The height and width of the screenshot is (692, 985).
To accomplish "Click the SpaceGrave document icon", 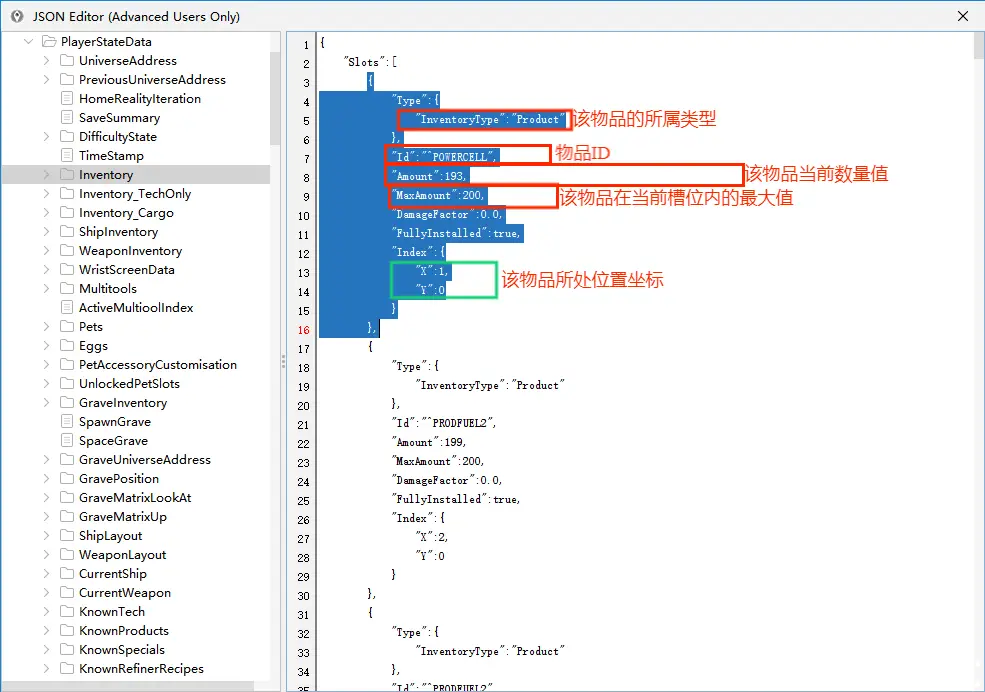I will click(x=67, y=440).
